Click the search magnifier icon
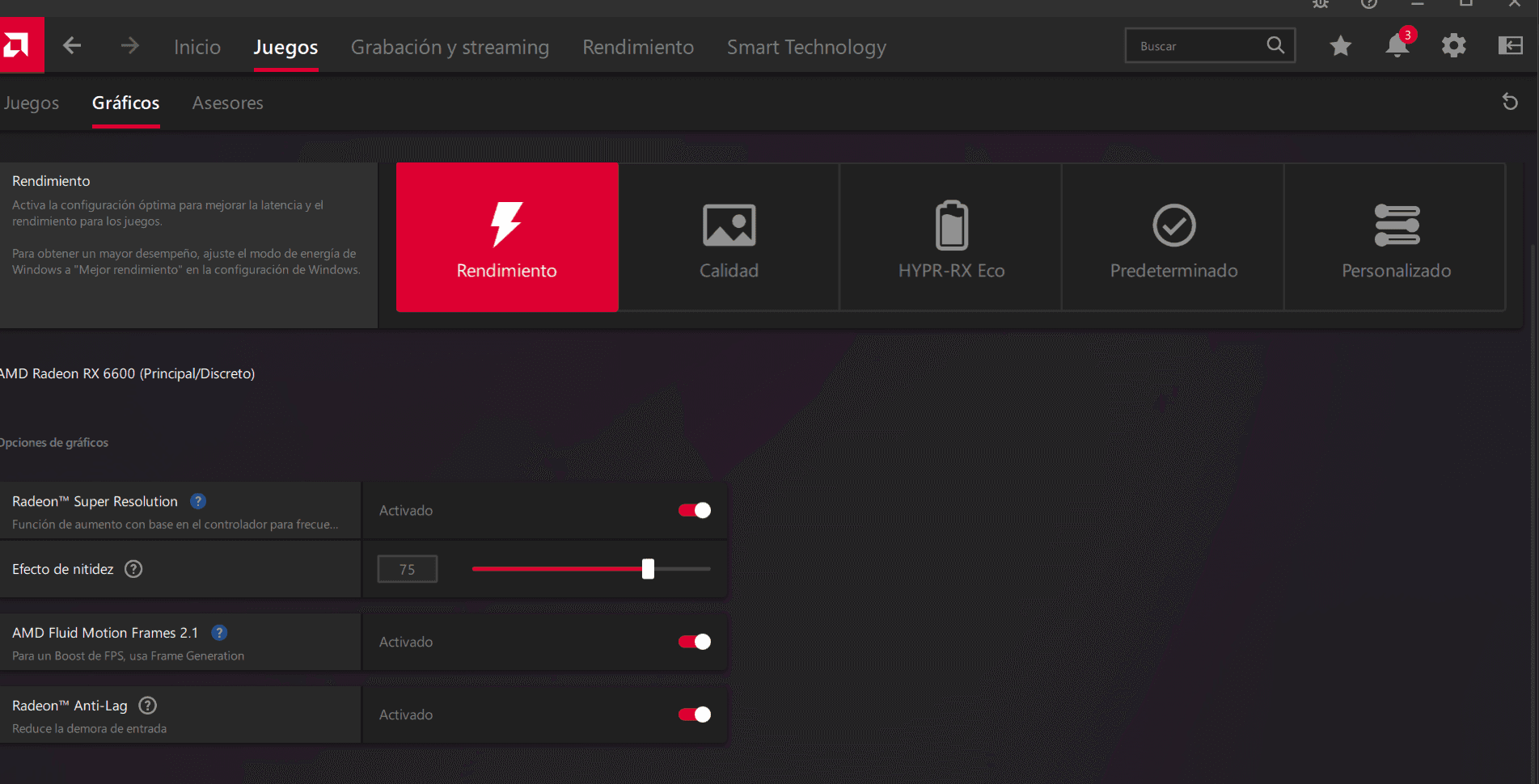 click(1275, 45)
